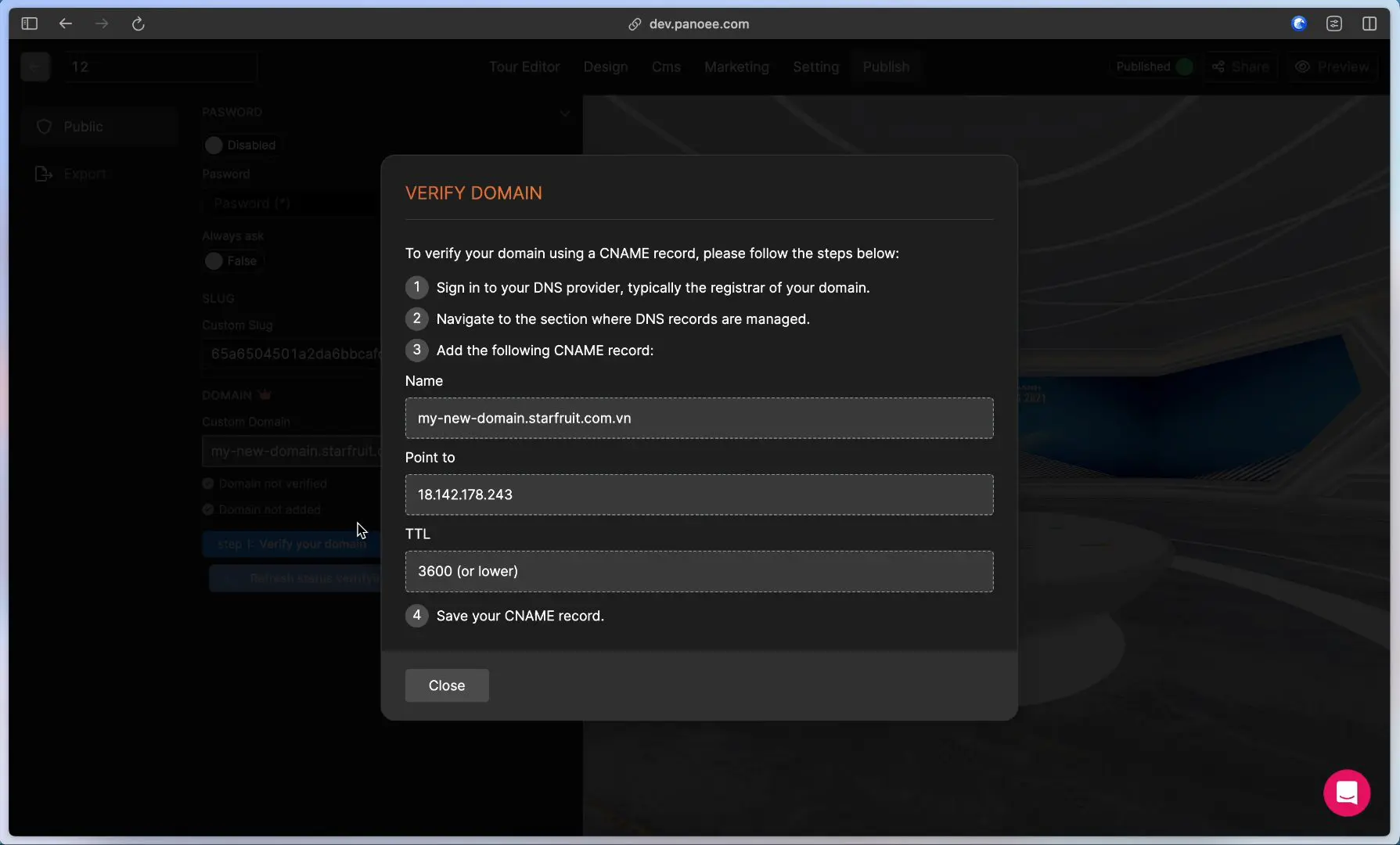The image size is (1400, 845).
Task: Open the pink chat support bubble
Action: pos(1346,793)
